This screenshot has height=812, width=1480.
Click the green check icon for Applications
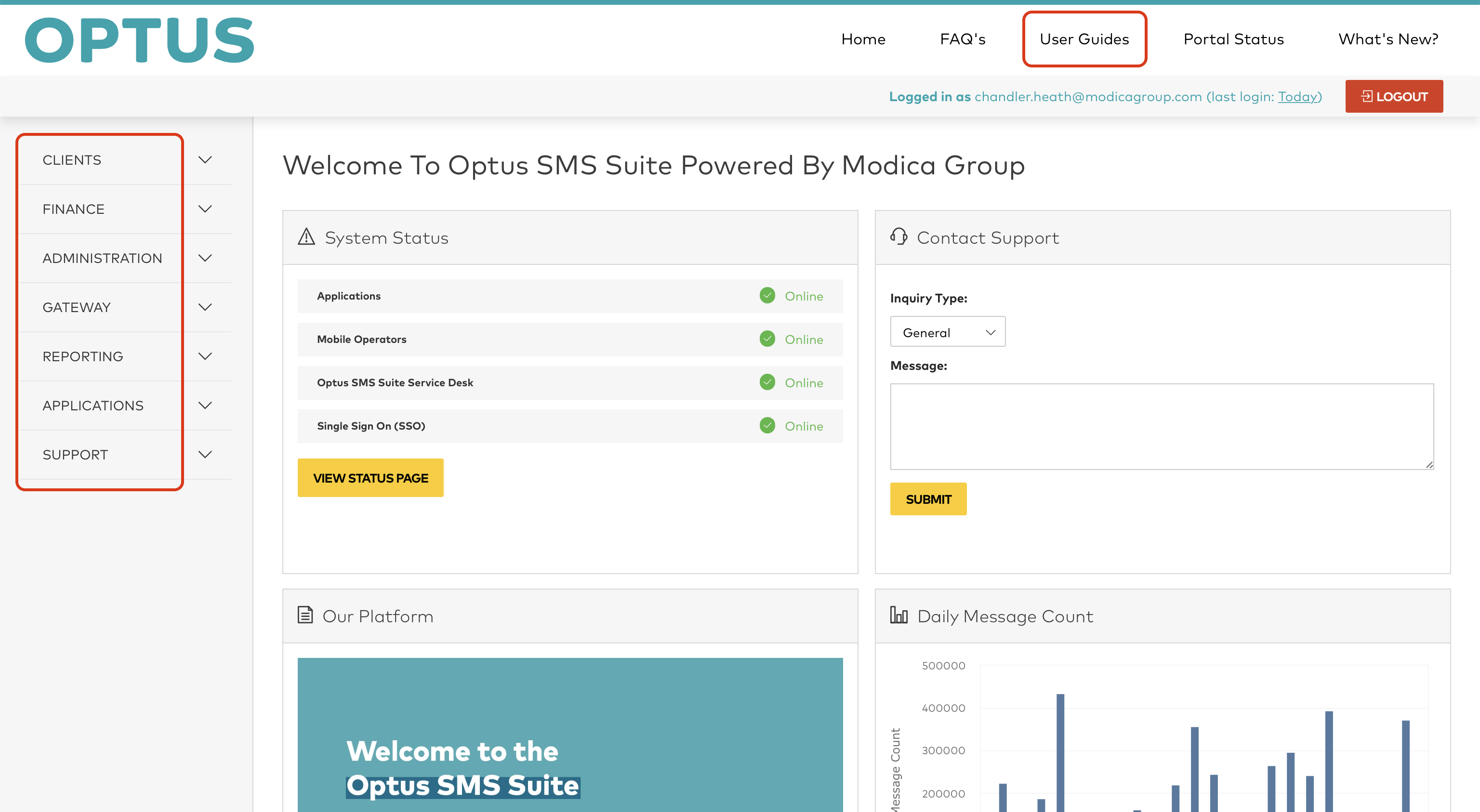(x=767, y=296)
